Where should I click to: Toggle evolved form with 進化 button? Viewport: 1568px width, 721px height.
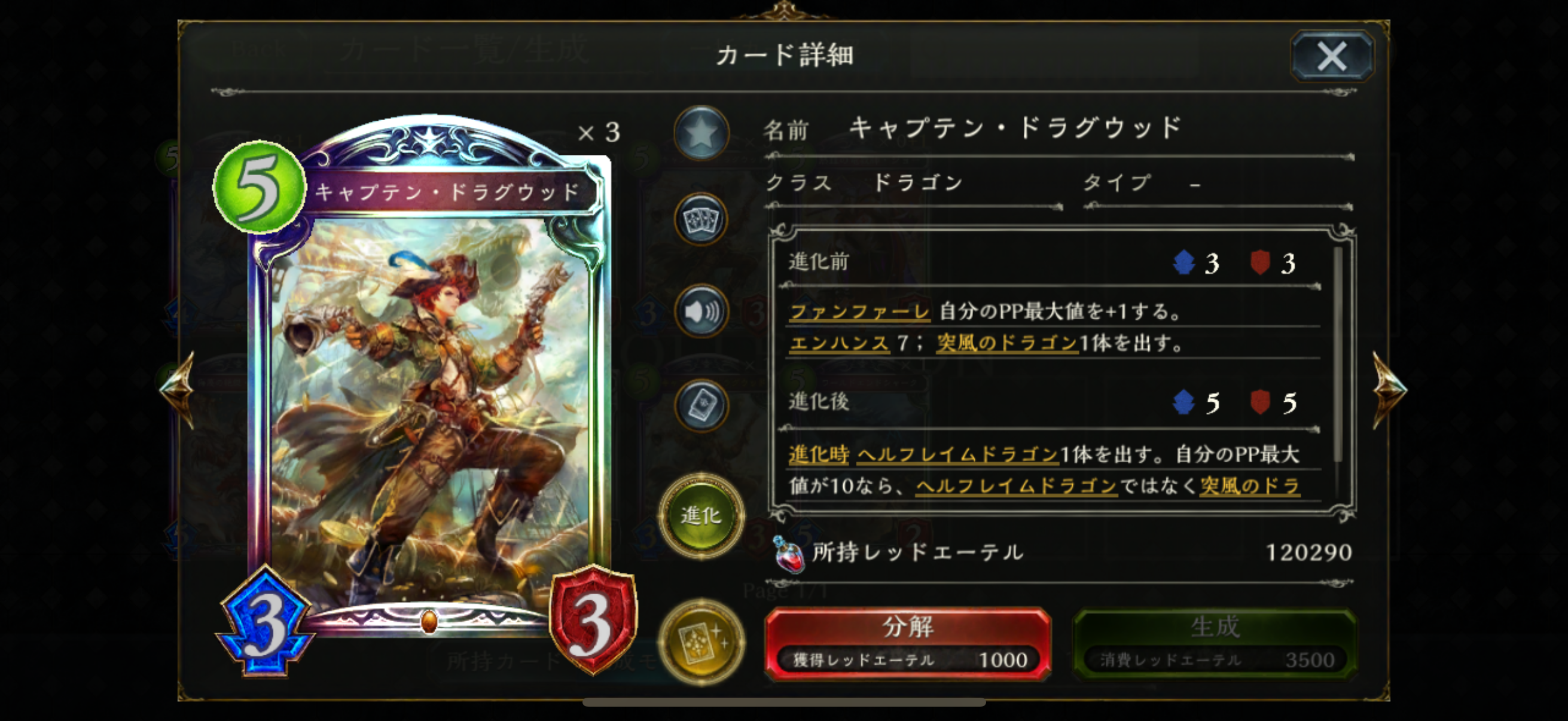(x=701, y=515)
